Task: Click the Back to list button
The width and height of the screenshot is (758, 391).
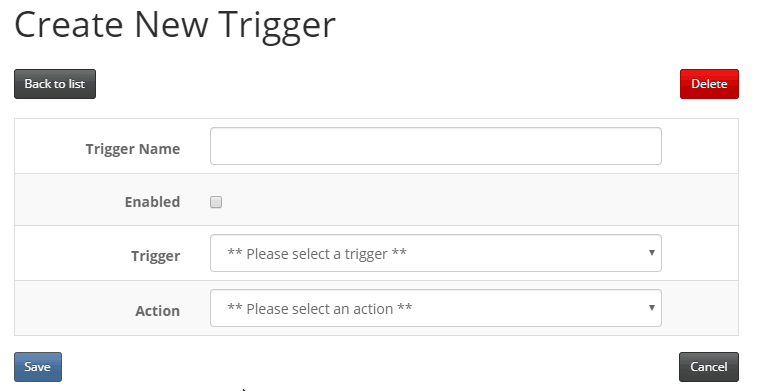Action: (55, 84)
